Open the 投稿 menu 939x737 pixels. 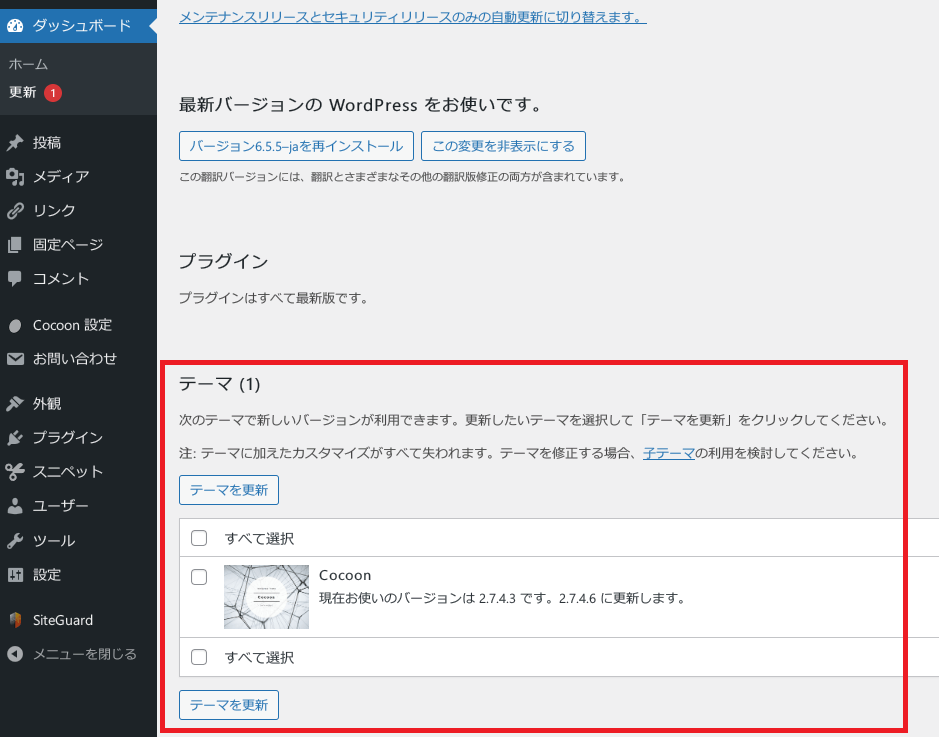(x=78, y=142)
